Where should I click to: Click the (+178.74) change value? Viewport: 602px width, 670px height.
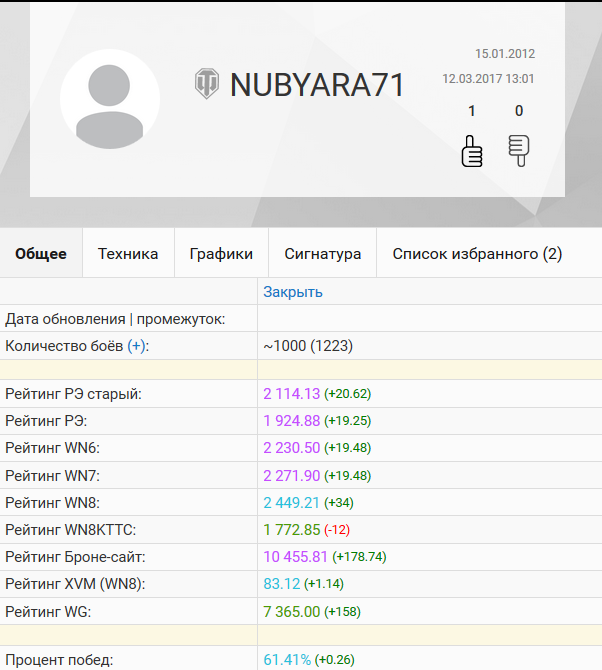click(359, 557)
